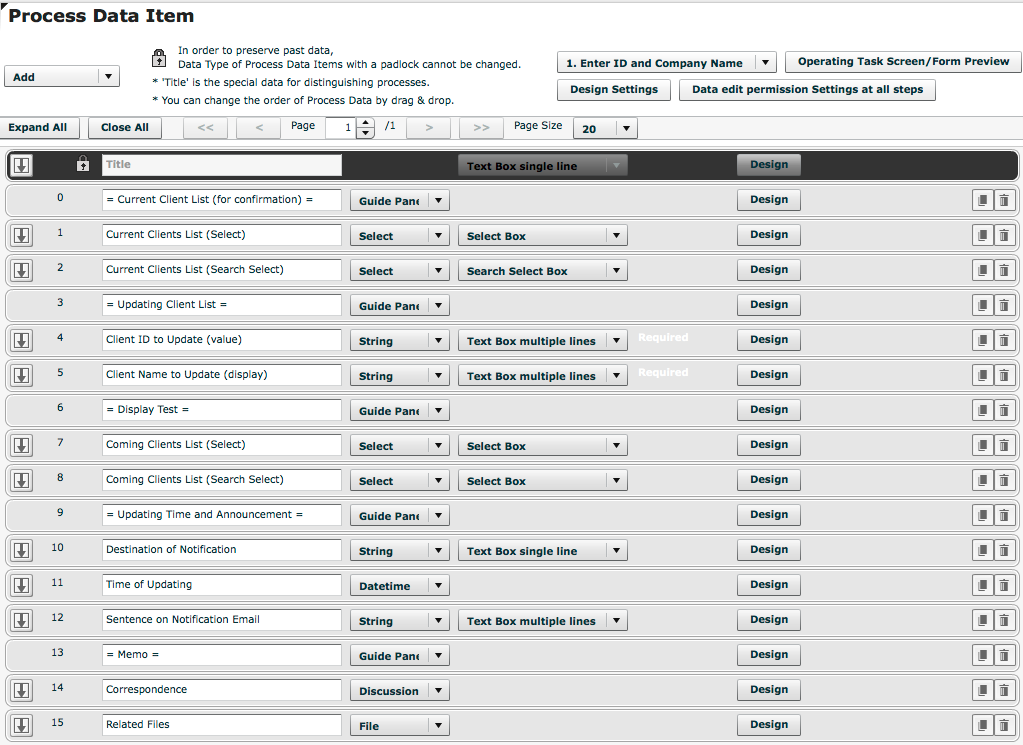Screen dimensions: 1023x745
Task: Open the Select Box dropdown on row 1
Action: click(x=616, y=235)
